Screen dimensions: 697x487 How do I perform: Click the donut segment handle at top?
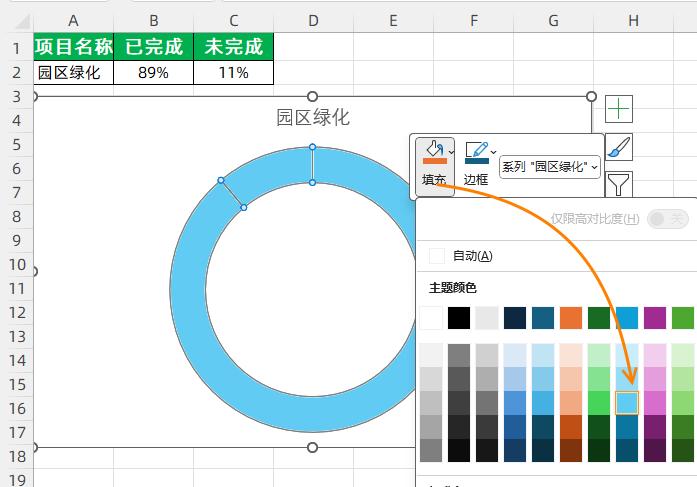[312, 148]
